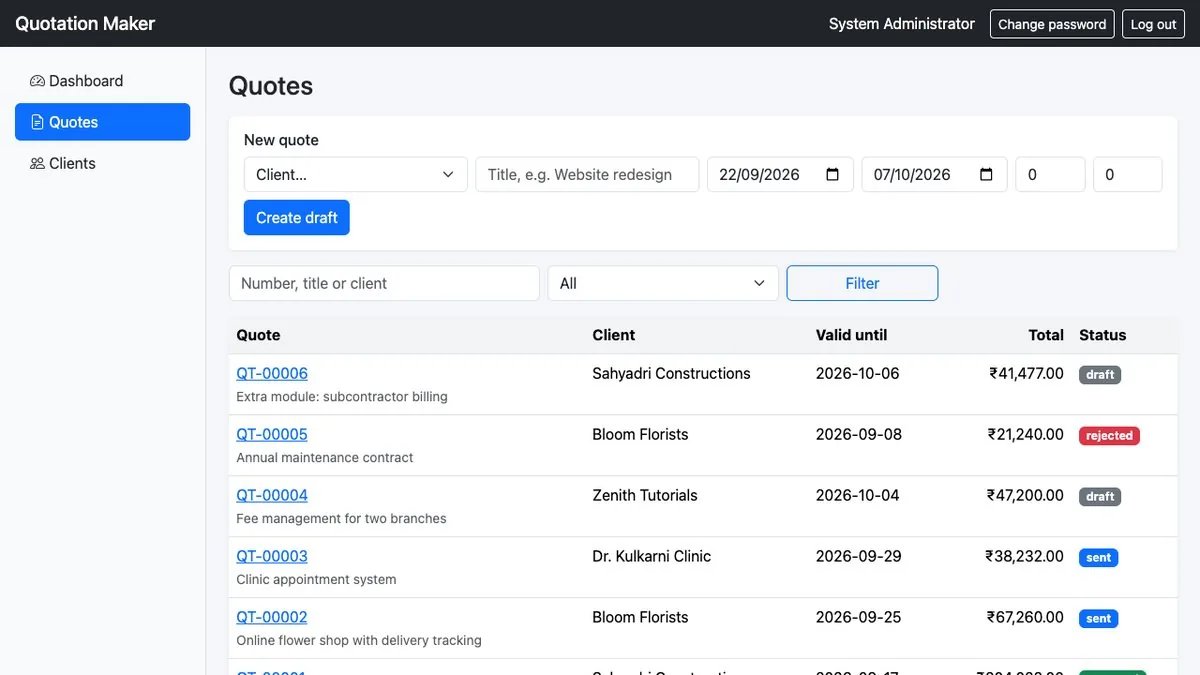Open the Clients section
Image resolution: width=1200 pixels, height=675 pixels.
coord(102,163)
